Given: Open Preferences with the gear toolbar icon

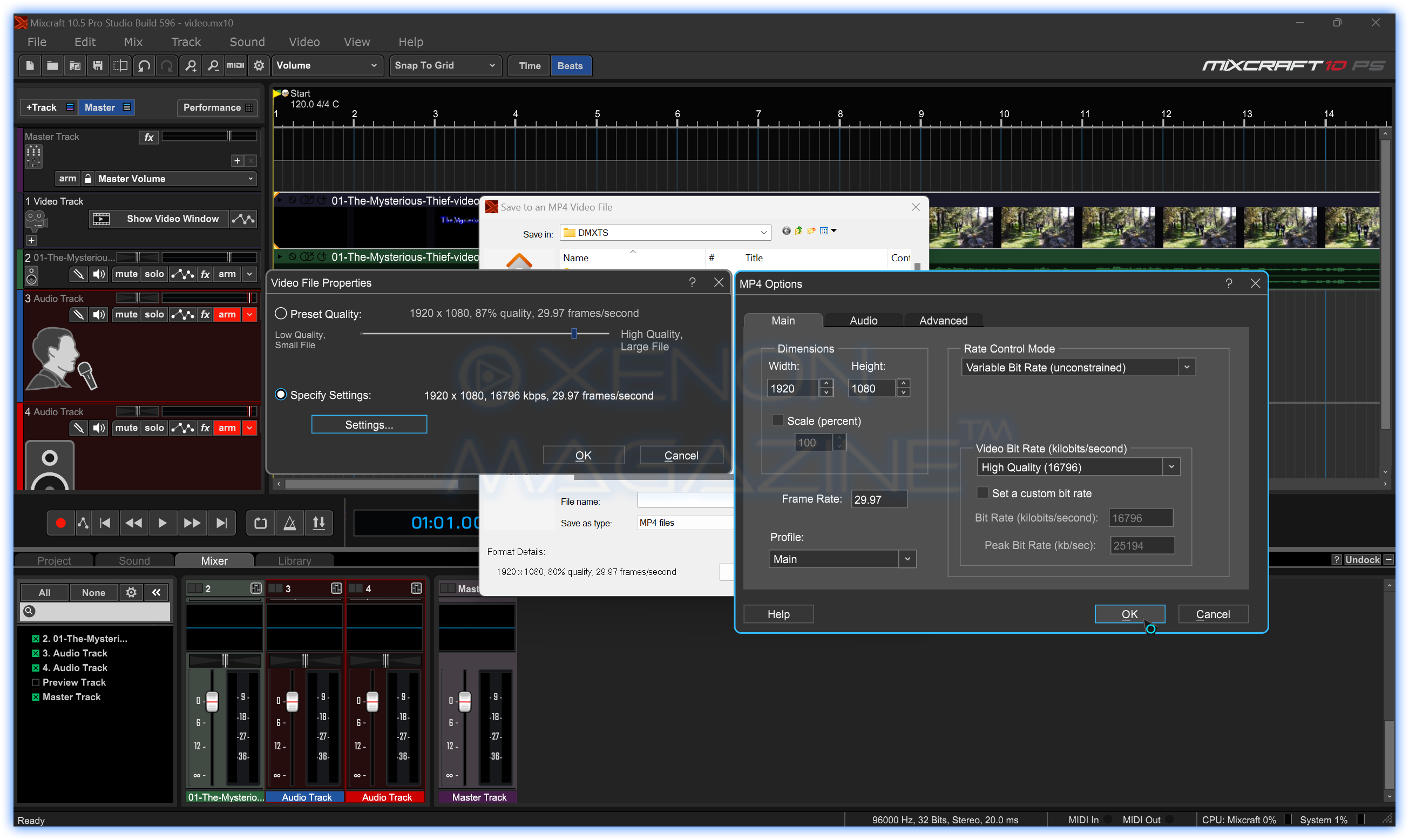Looking at the screenshot, I should tap(259, 66).
